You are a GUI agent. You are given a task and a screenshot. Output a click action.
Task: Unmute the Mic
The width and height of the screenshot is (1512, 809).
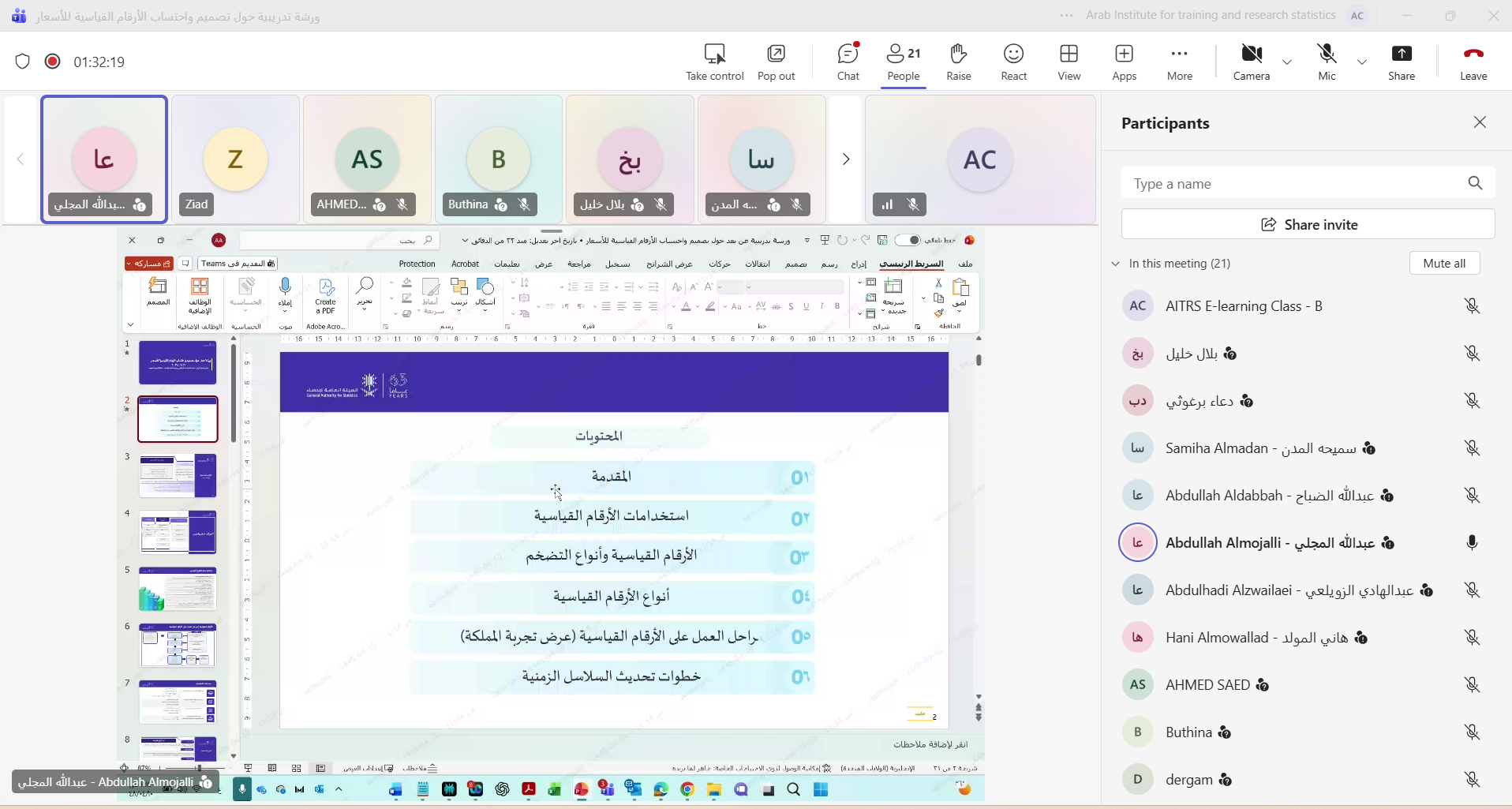pos(1327,62)
